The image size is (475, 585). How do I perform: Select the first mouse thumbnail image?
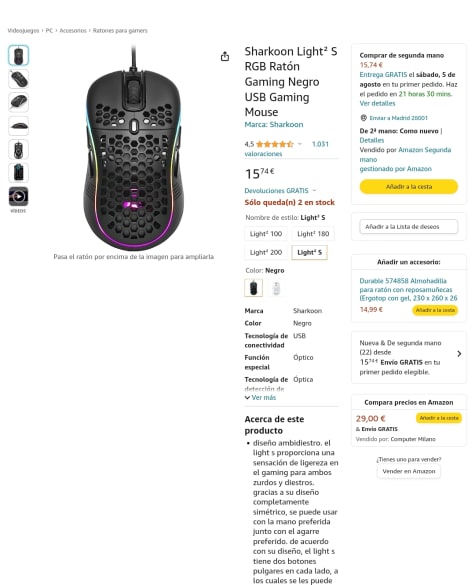point(18,56)
